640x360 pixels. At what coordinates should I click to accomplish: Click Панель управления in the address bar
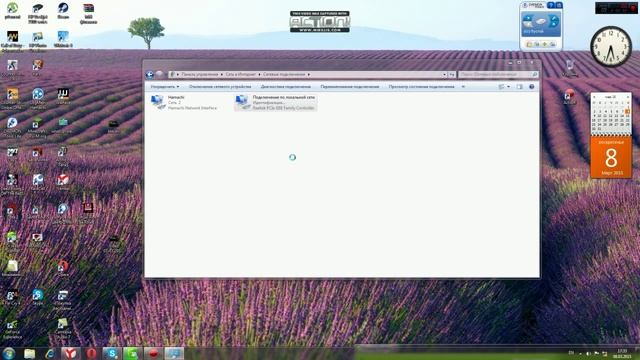pyautogui.click(x=200, y=74)
